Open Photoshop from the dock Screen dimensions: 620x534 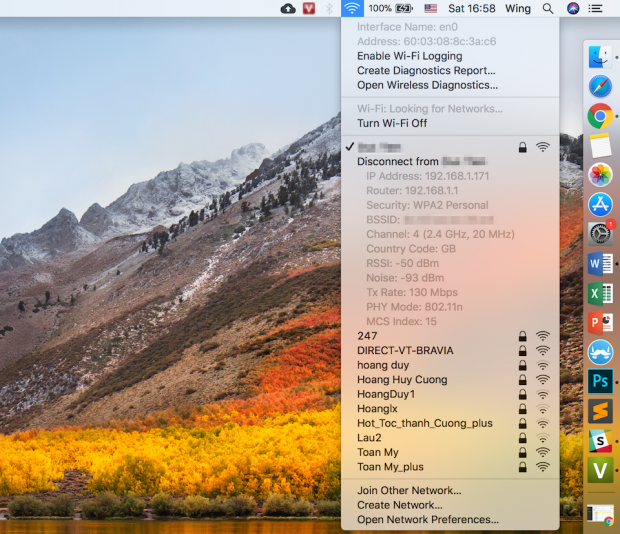tap(600, 381)
